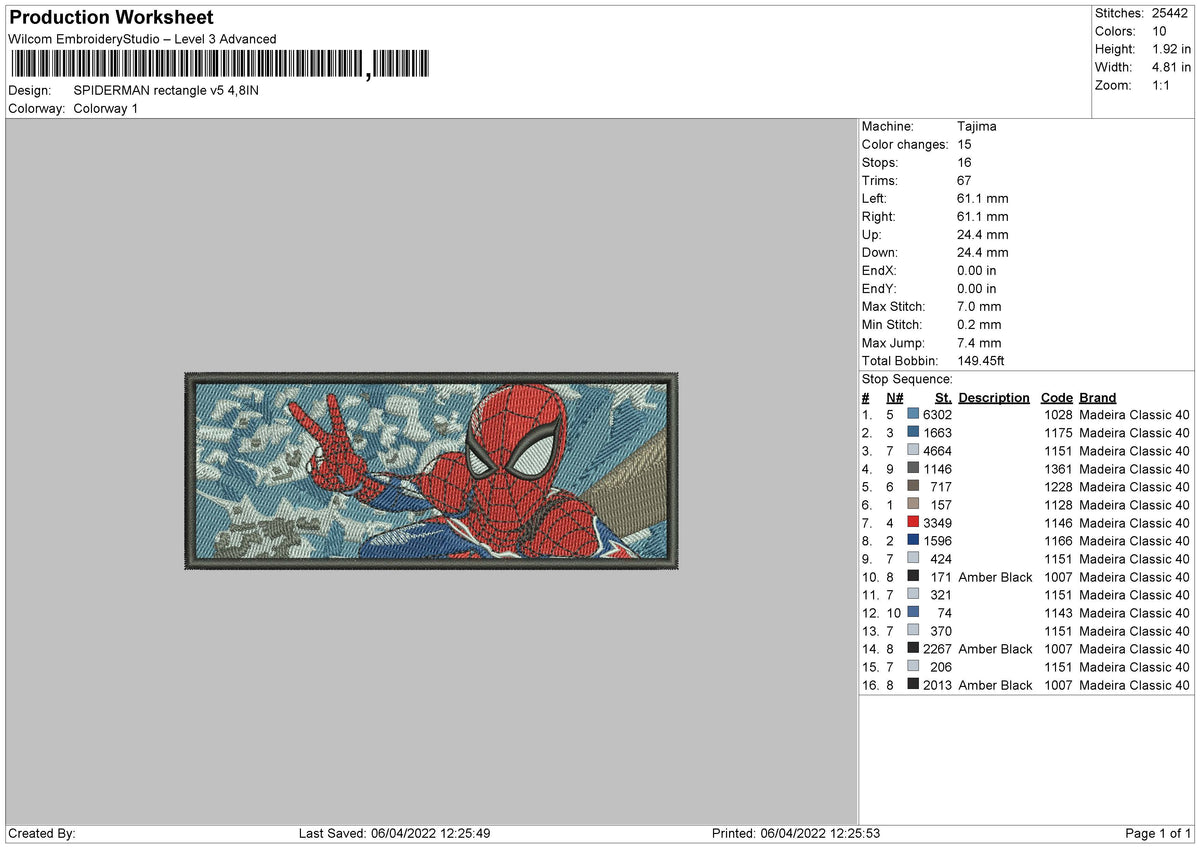Click the Brand column header
The height and width of the screenshot is (848, 1200).
pos(1097,397)
